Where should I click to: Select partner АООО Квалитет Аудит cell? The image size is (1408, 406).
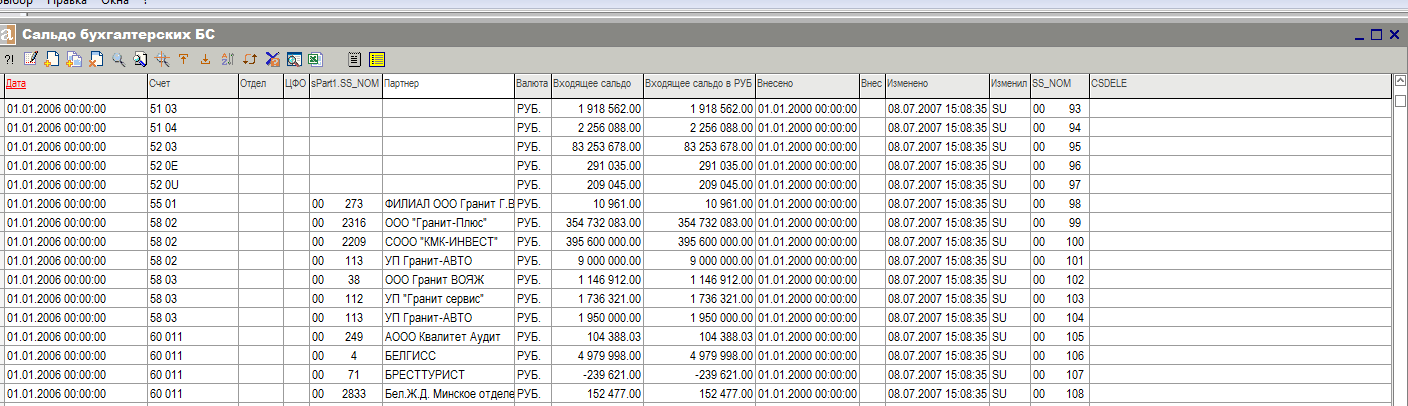pyautogui.click(x=448, y=336)
